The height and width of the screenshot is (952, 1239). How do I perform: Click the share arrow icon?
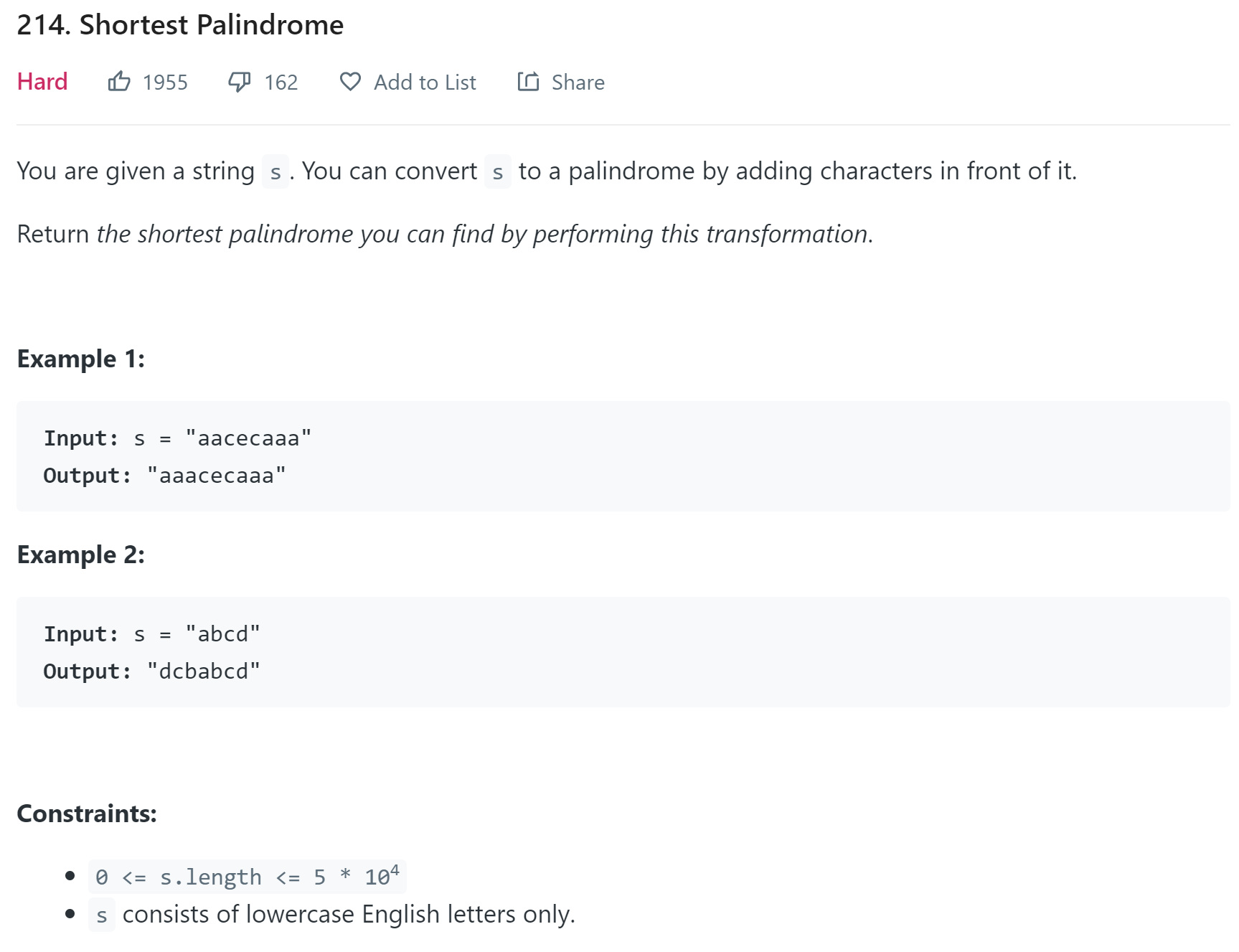[528, 82]
